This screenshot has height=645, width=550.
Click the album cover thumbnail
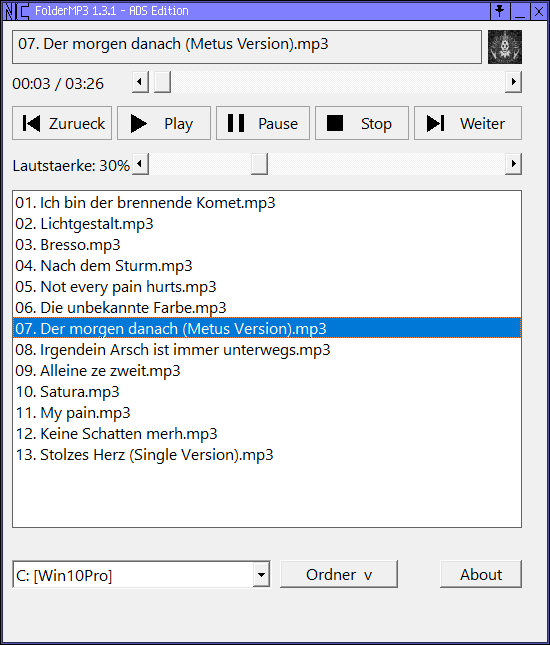pyautogui.click(x=505, y=47)
